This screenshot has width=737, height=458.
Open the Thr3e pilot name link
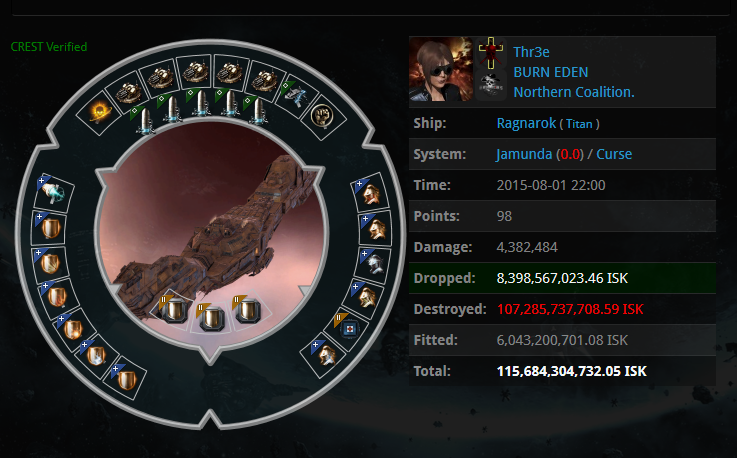[531, 52]
